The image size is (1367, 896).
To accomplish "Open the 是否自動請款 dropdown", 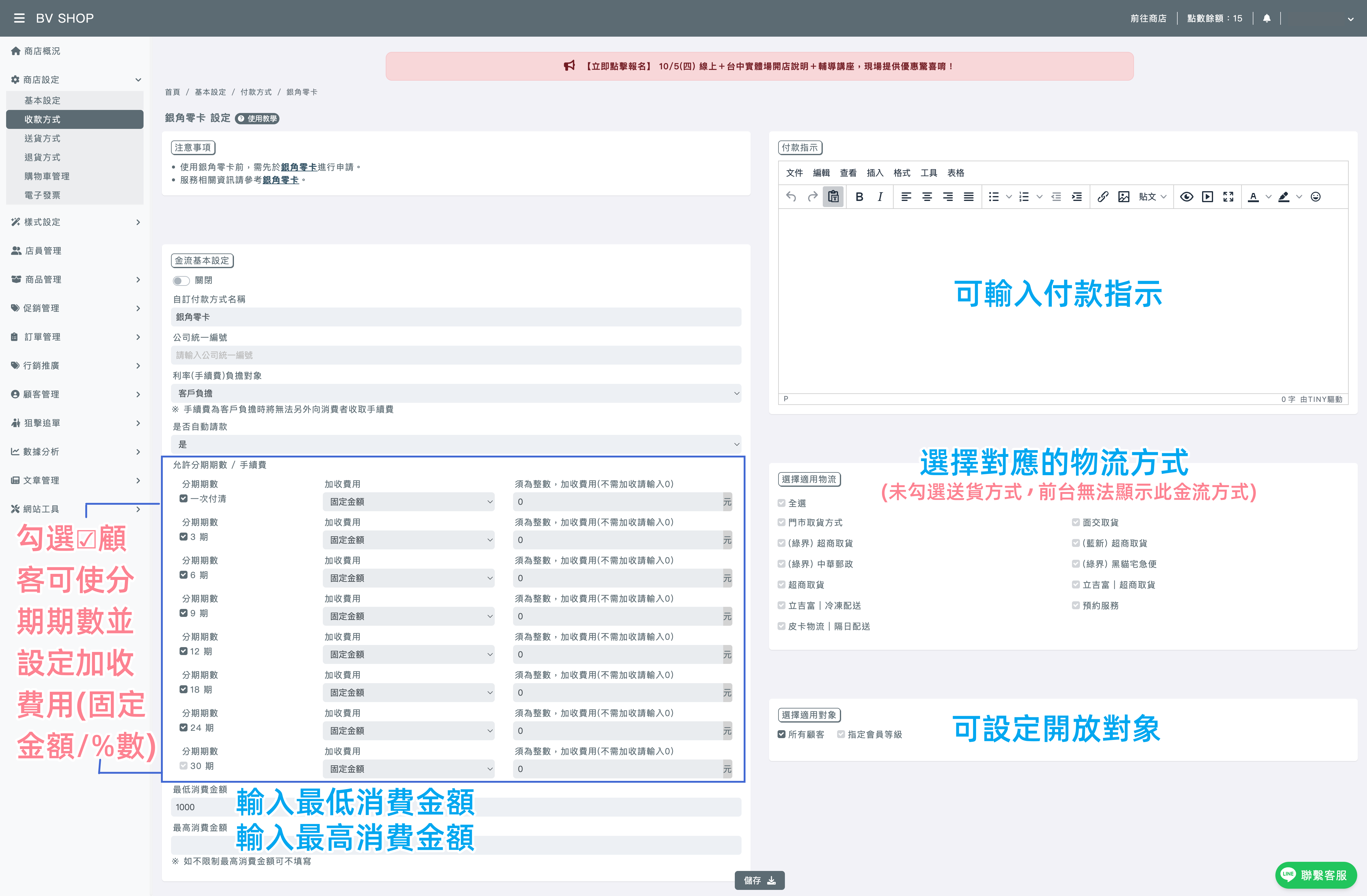I will (456, 445).
